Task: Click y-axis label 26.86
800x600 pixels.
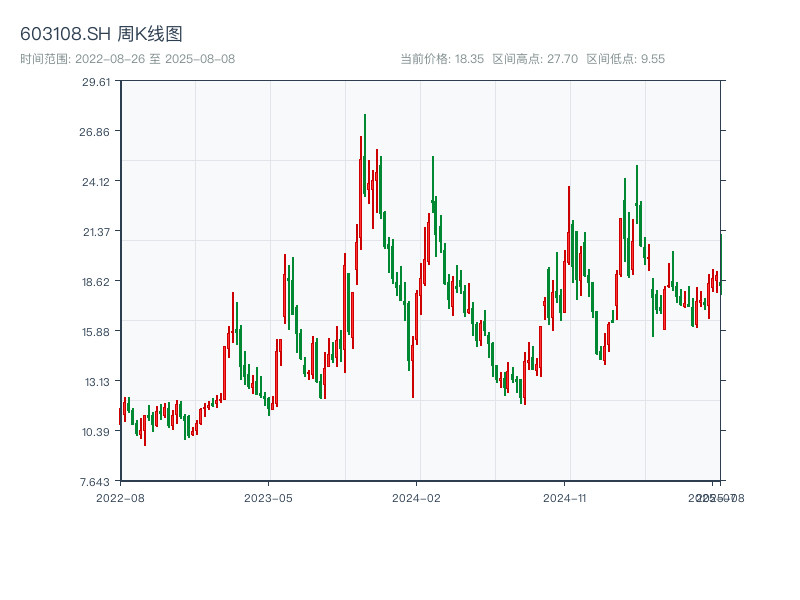Action: pyautogui.click(x=94, y=132)
